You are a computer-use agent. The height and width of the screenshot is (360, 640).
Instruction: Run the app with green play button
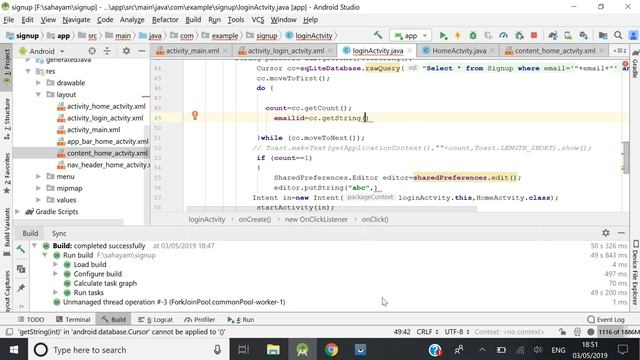coord(443,36)
